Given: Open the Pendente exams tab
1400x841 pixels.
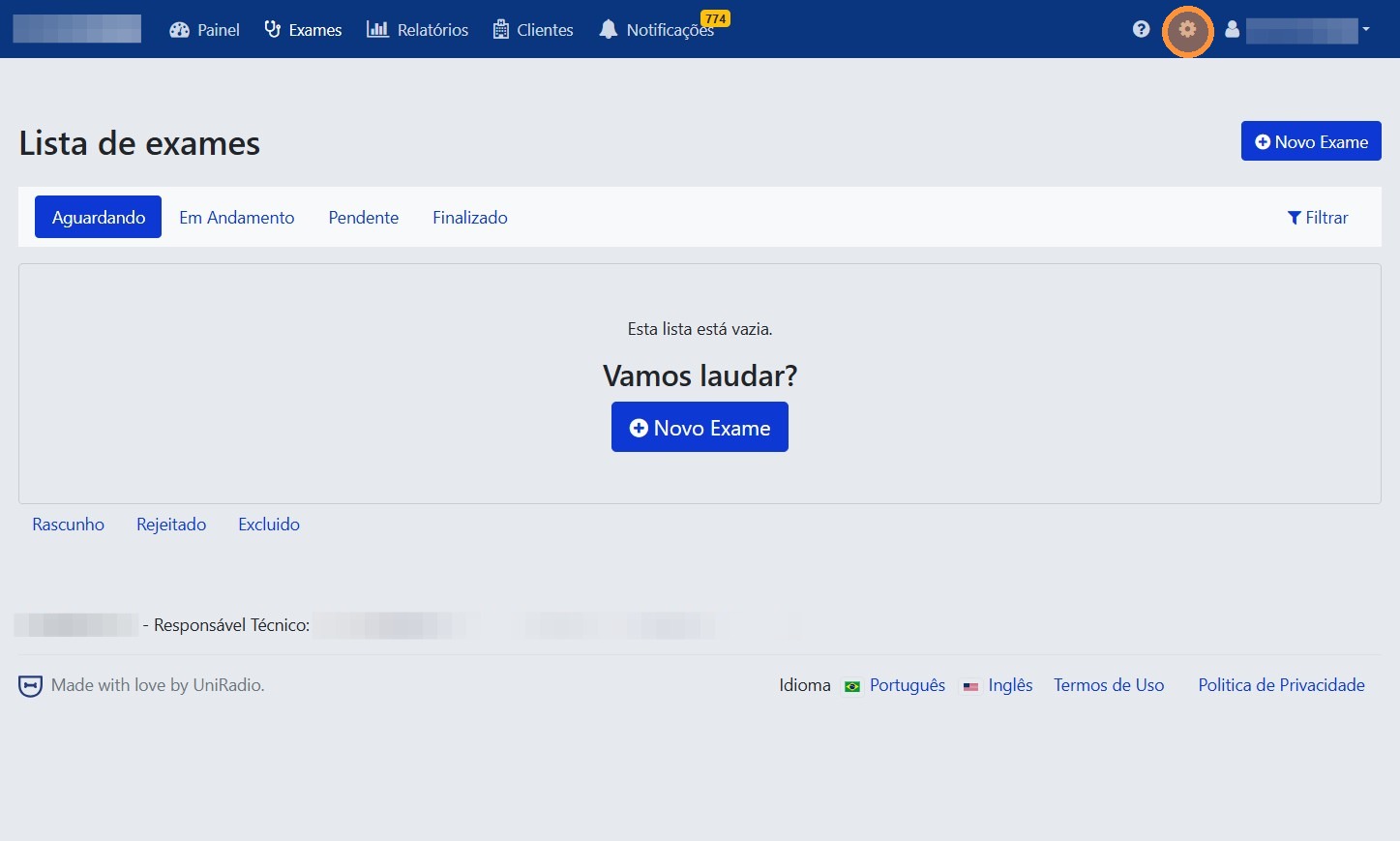Looking at the screenshot, I should [x=363, y=217].
